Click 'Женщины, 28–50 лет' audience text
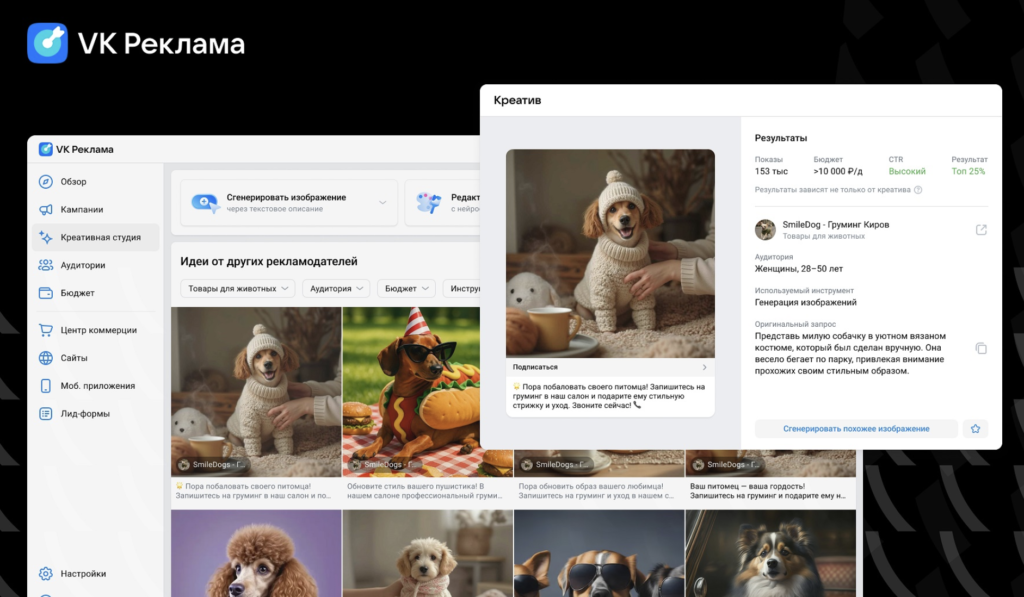This screenshot has width=1024, height=597. click(x=799, y=268)
